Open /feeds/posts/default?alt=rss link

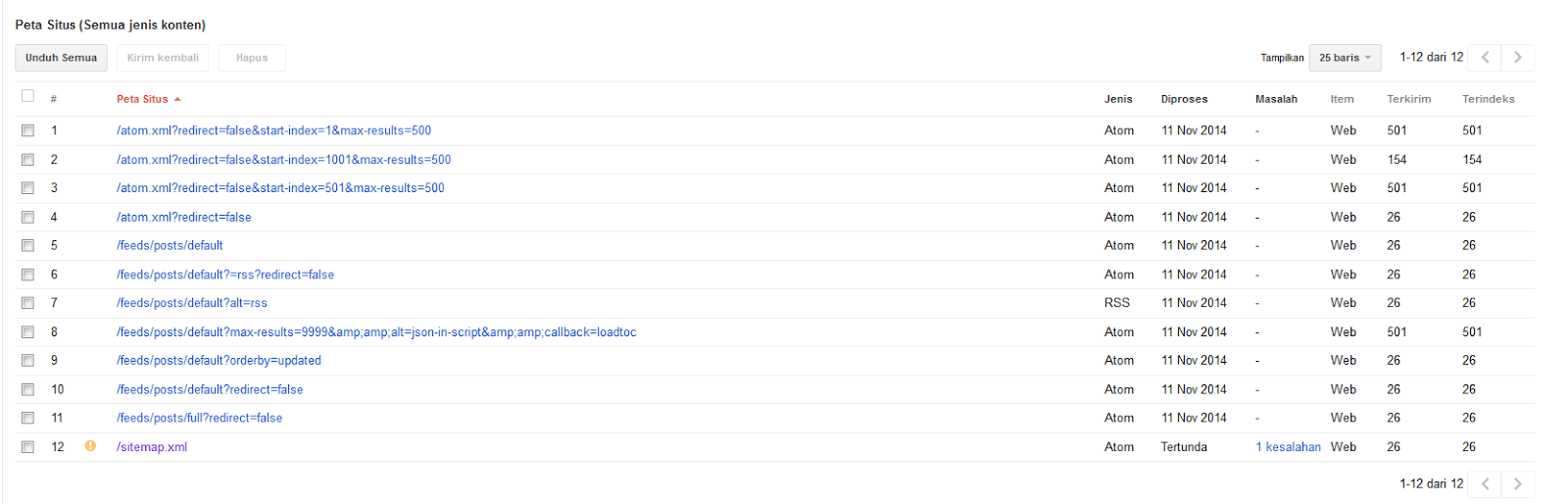pos(192,303)
